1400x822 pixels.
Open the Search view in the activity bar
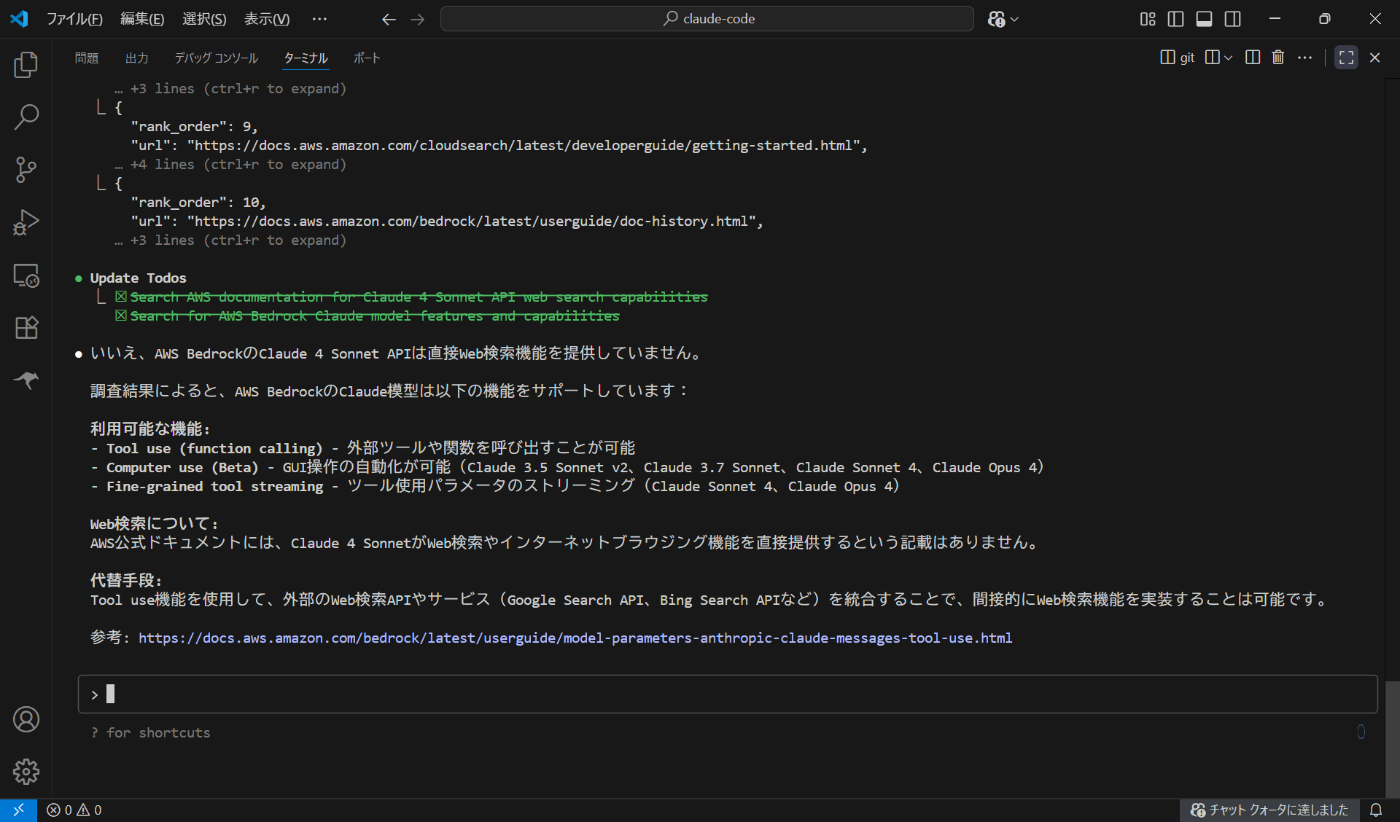tap(26, 117)
